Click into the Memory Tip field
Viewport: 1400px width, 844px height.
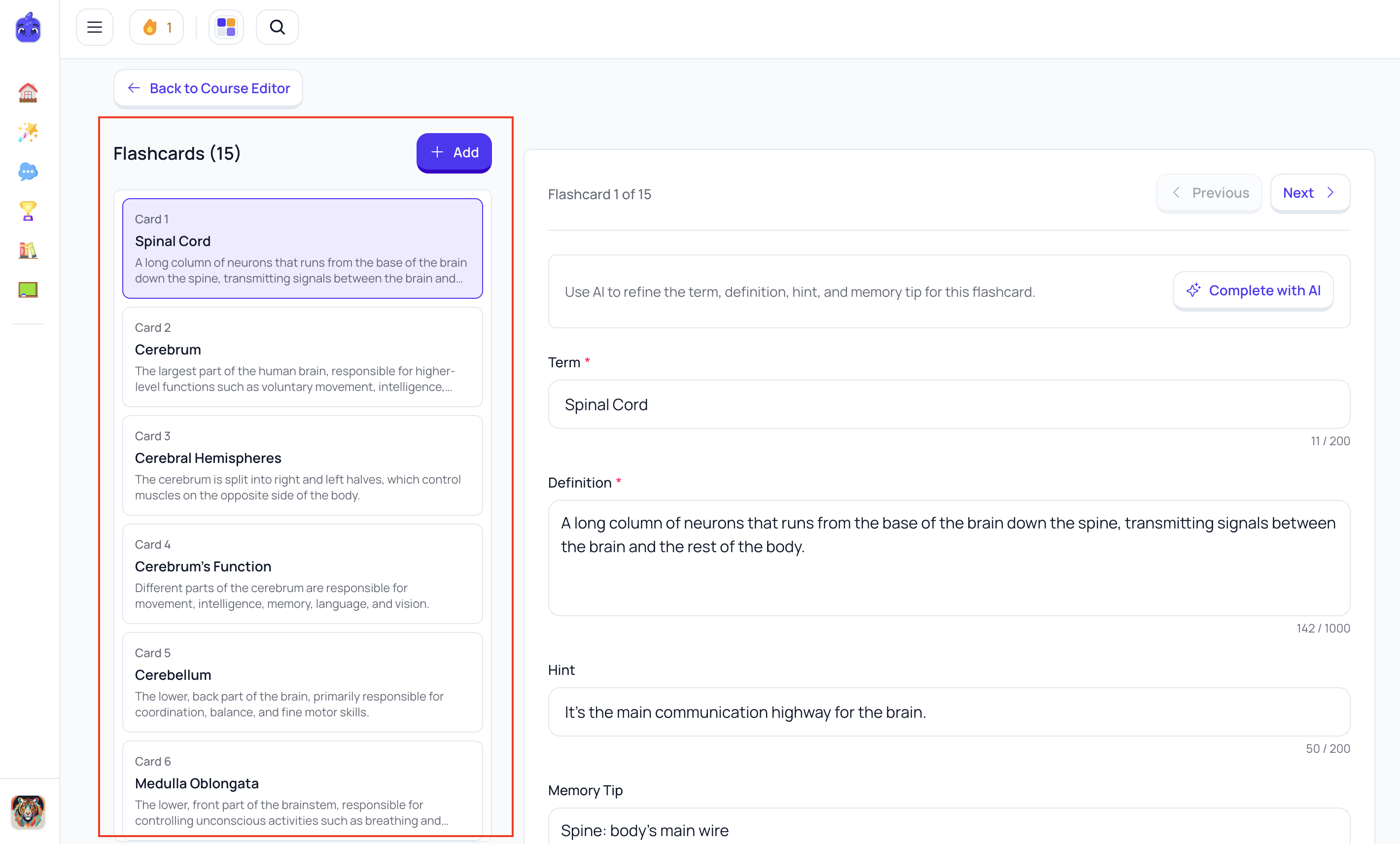(949, 827)
